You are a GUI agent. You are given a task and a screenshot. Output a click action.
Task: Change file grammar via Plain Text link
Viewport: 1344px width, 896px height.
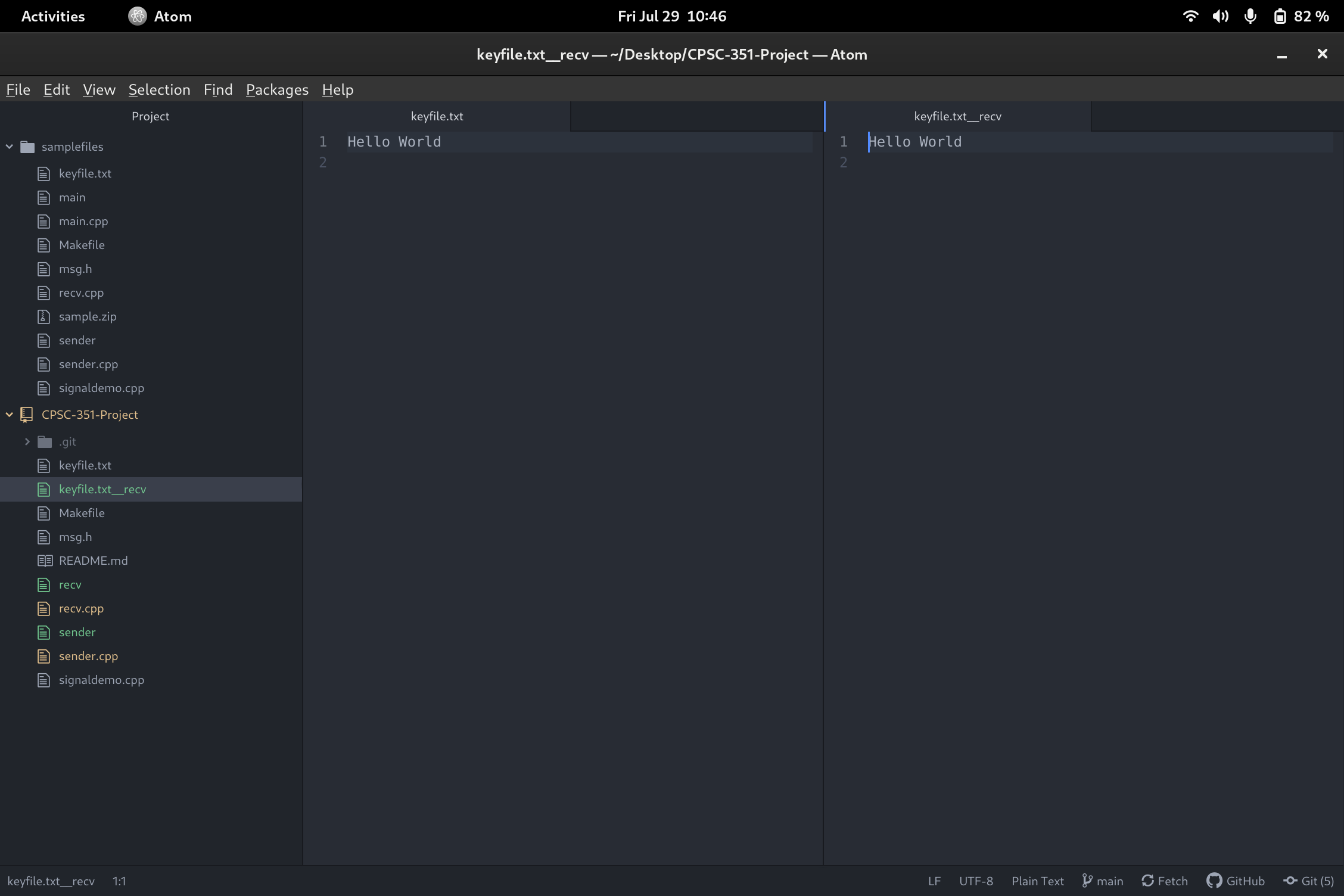pyautogui.click(x=1037, y=881)
